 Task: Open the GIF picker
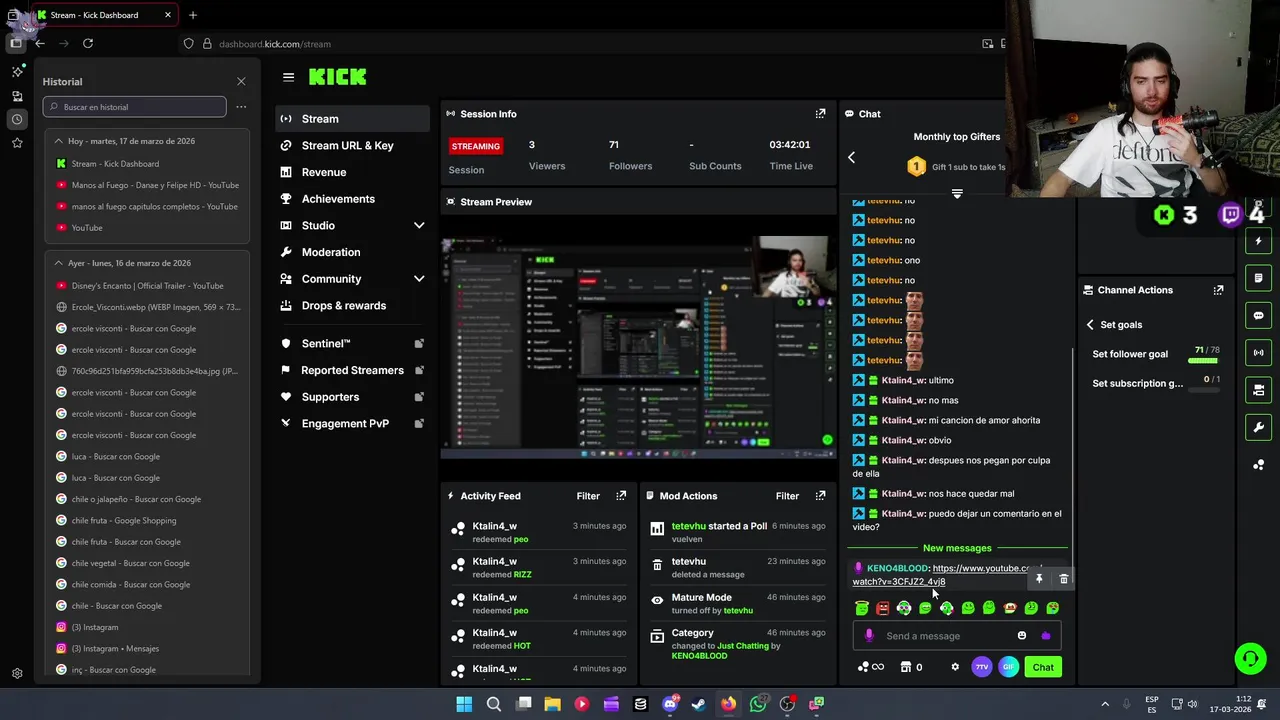[x=1008, y=667]
